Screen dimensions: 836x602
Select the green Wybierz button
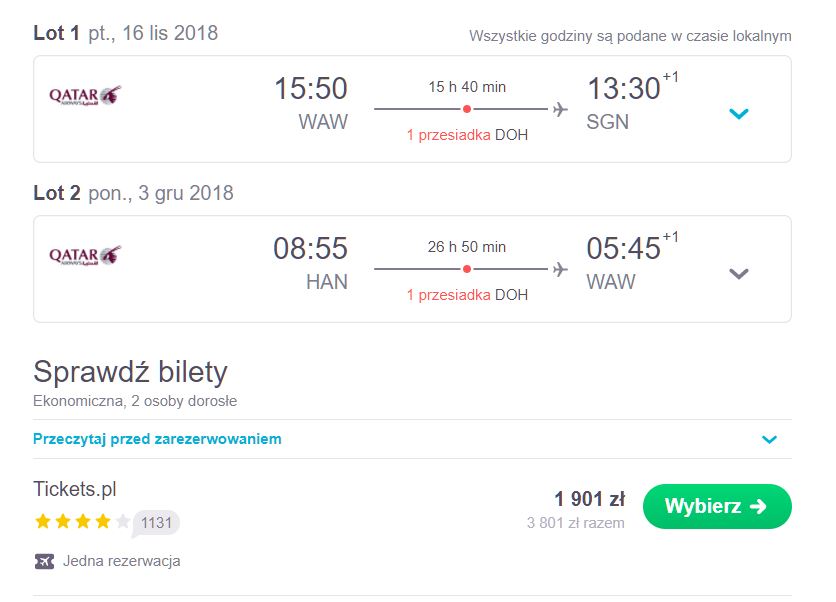tap(717, 506)
